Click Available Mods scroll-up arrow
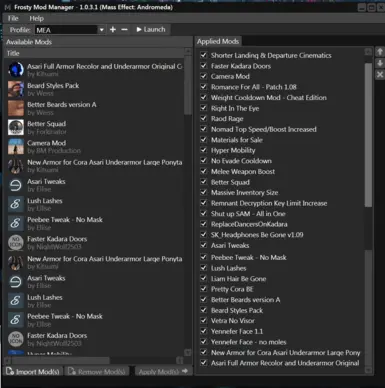The width and height of the screenshot is (385, 388). [x=188, y=51]
